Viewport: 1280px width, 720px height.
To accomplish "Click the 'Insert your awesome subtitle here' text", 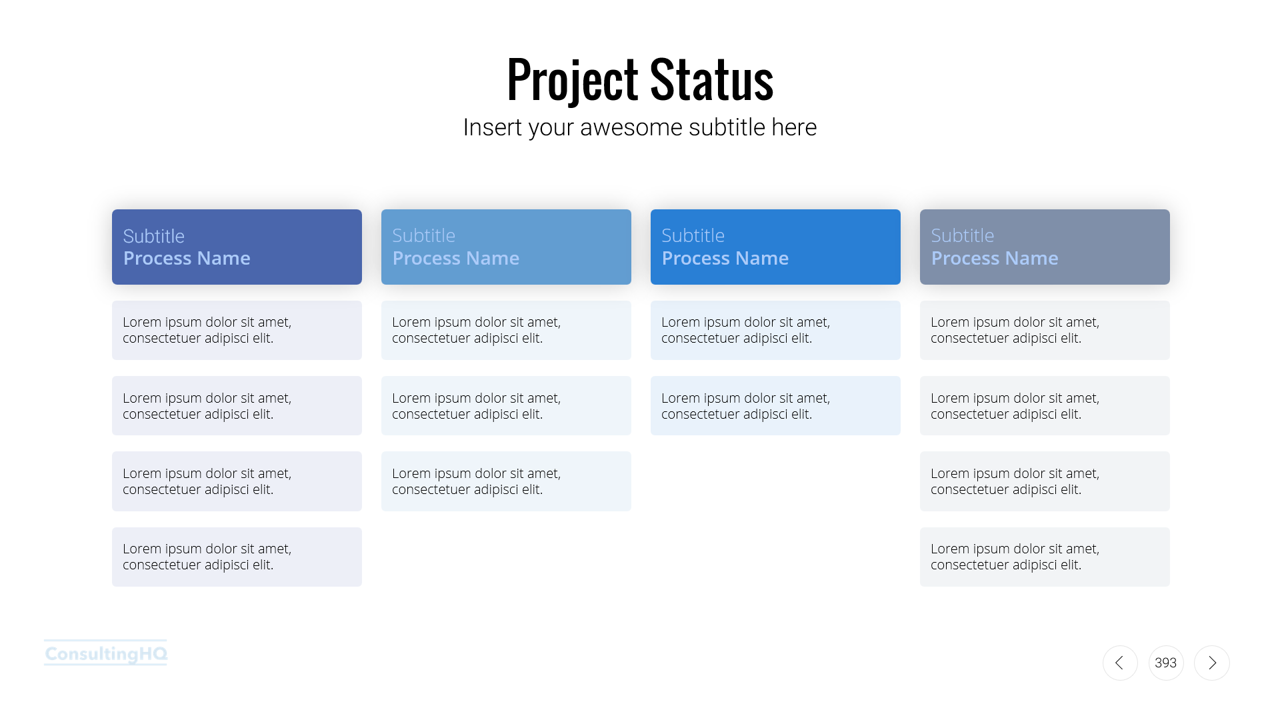I will coord(640,127).
